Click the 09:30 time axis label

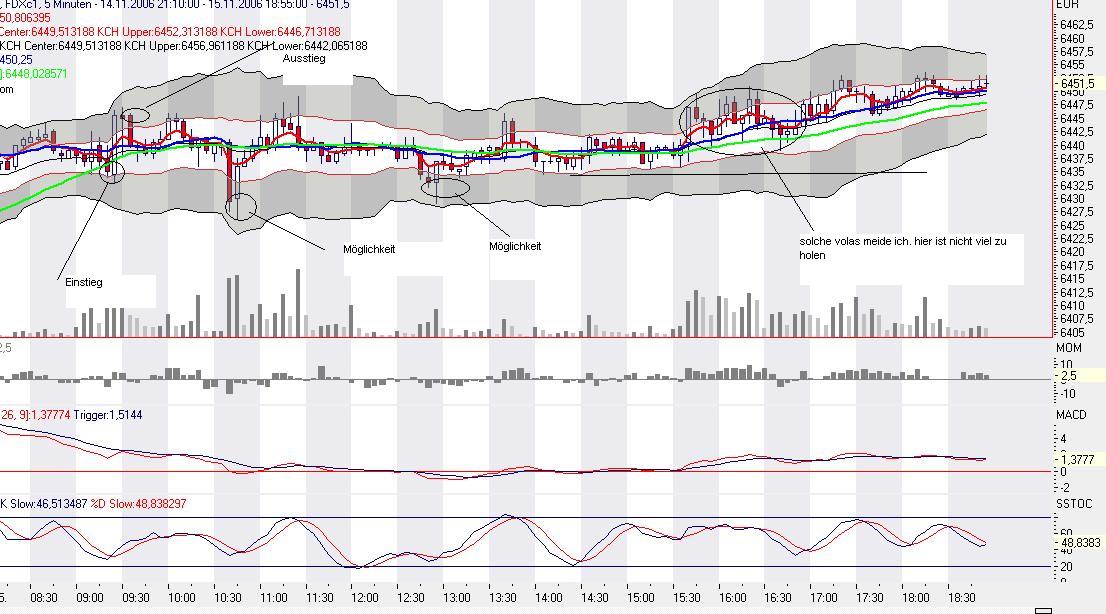[135, 598]
